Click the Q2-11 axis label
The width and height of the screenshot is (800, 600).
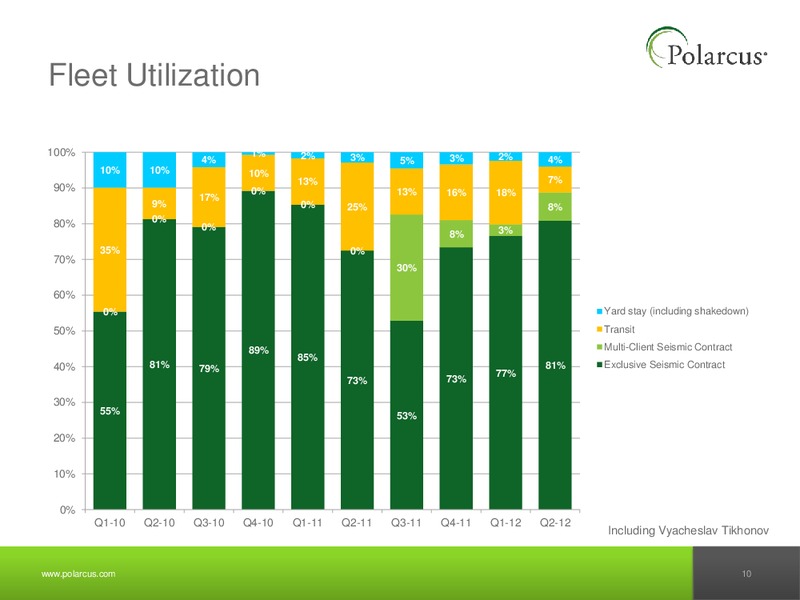tap(357, 522)
